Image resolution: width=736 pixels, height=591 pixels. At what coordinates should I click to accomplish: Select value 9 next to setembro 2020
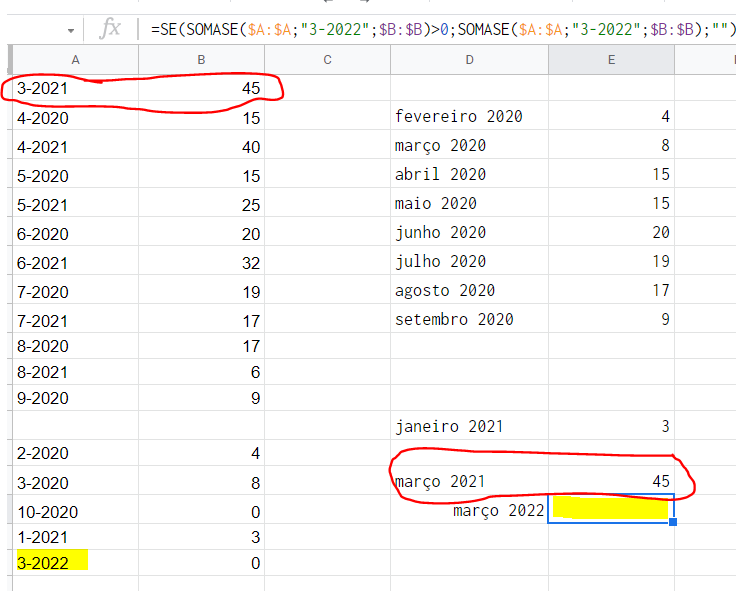point(611,319)
